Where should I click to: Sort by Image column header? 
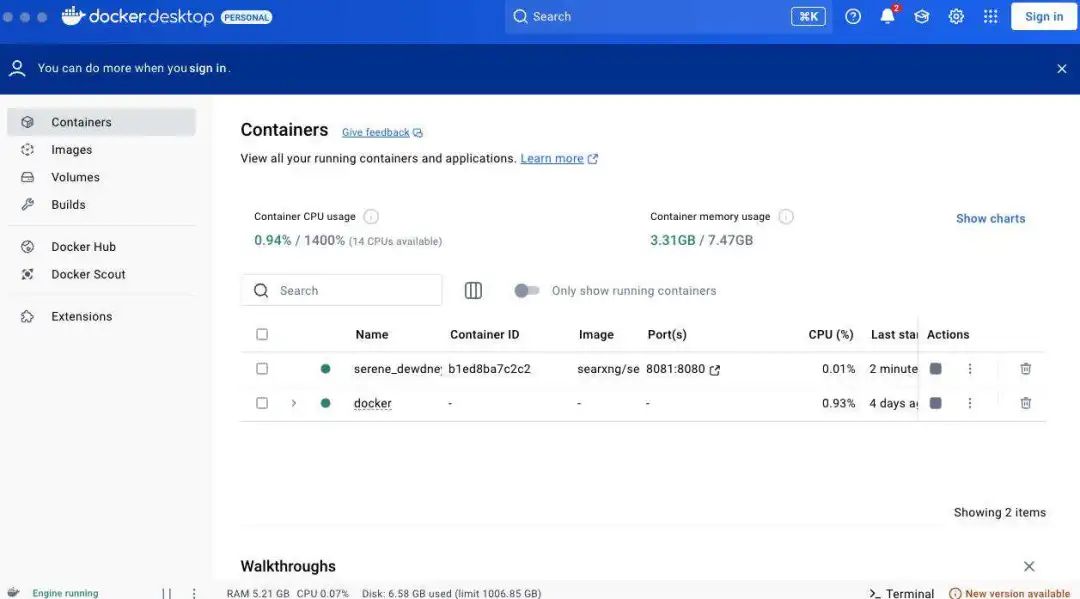(x=596, y=335)
